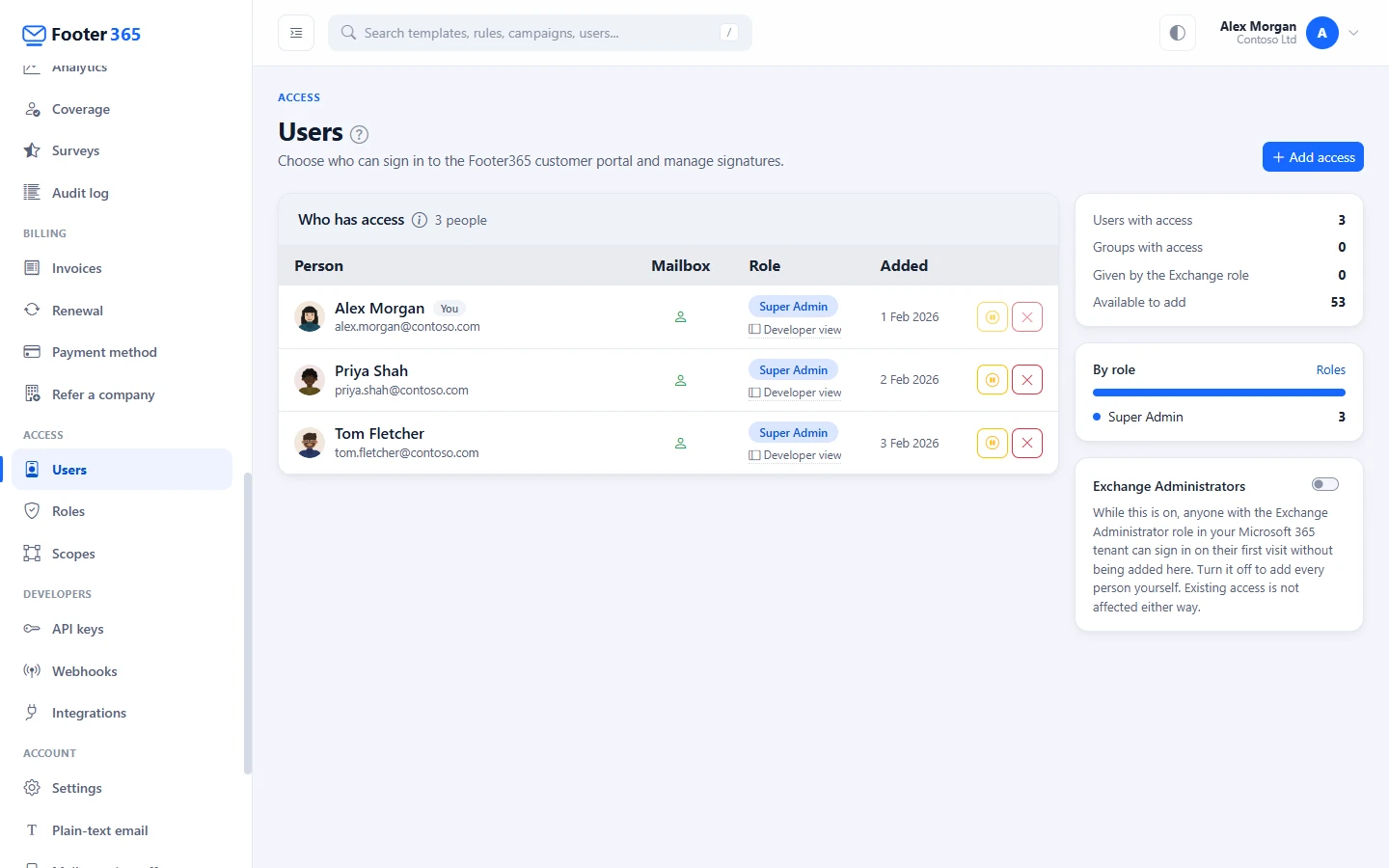Open Integrations page
This screenshot has width=1389, height=868.
click(x=123, y=713)
